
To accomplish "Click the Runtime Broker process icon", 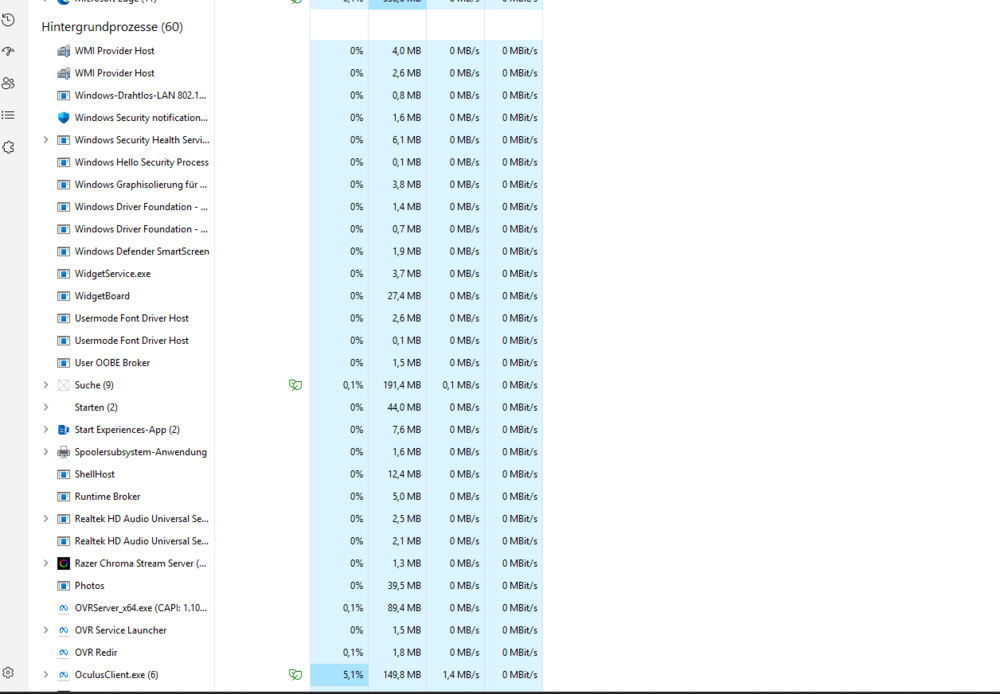I will click(x=64, y=496).
